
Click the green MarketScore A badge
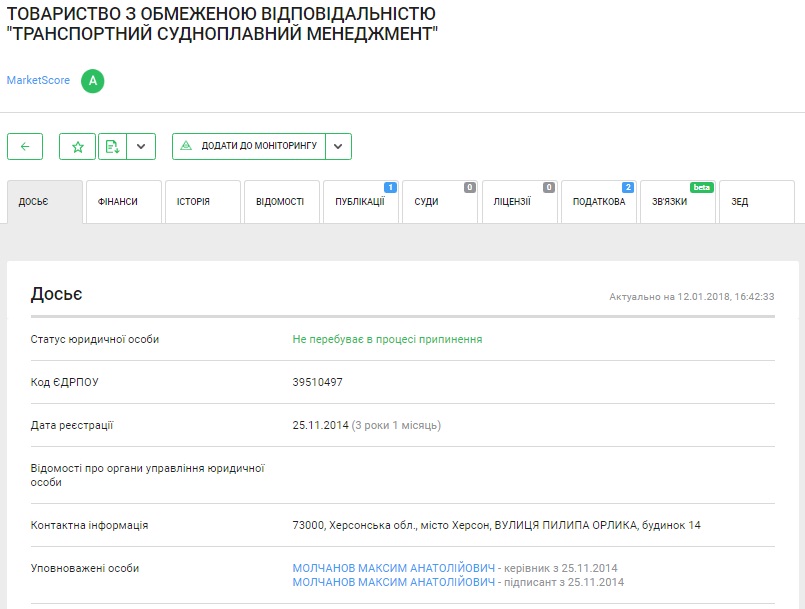pyautogui.click(x=93, y=81)
